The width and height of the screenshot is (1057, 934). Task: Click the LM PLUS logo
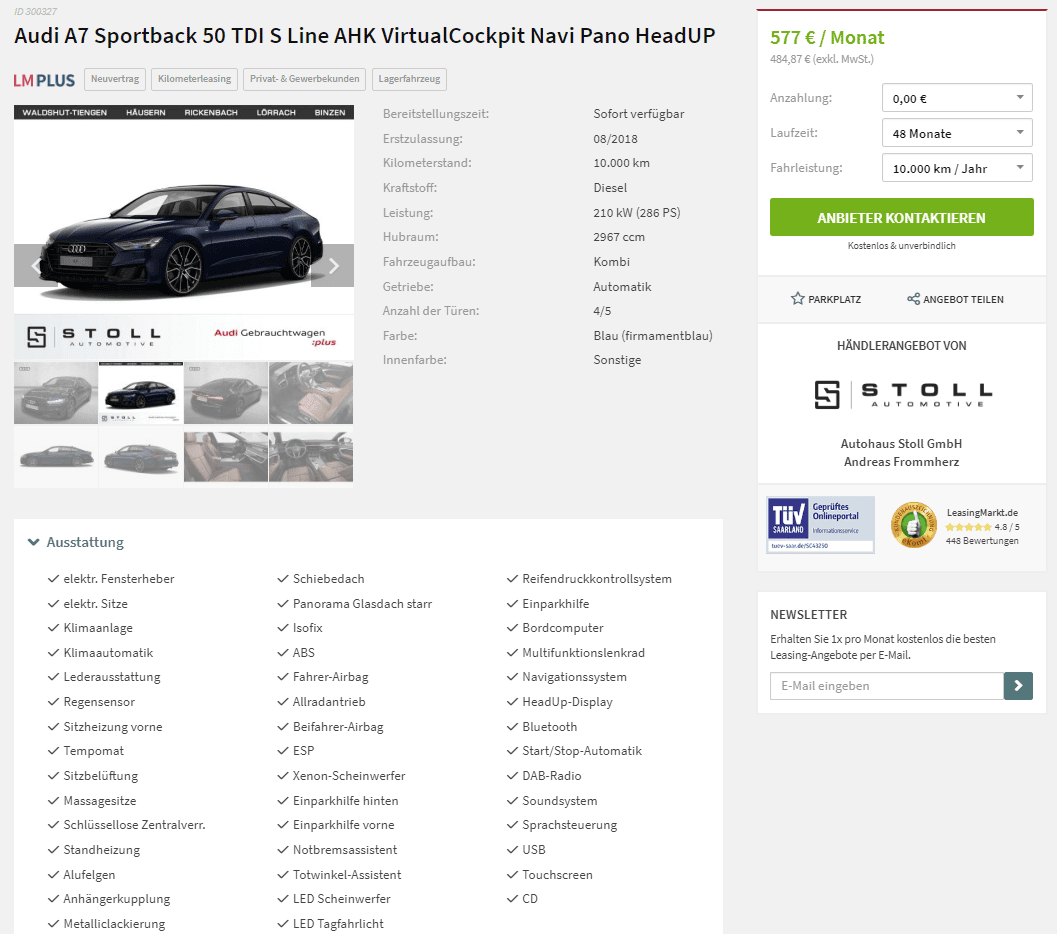(x=44, y=80)
